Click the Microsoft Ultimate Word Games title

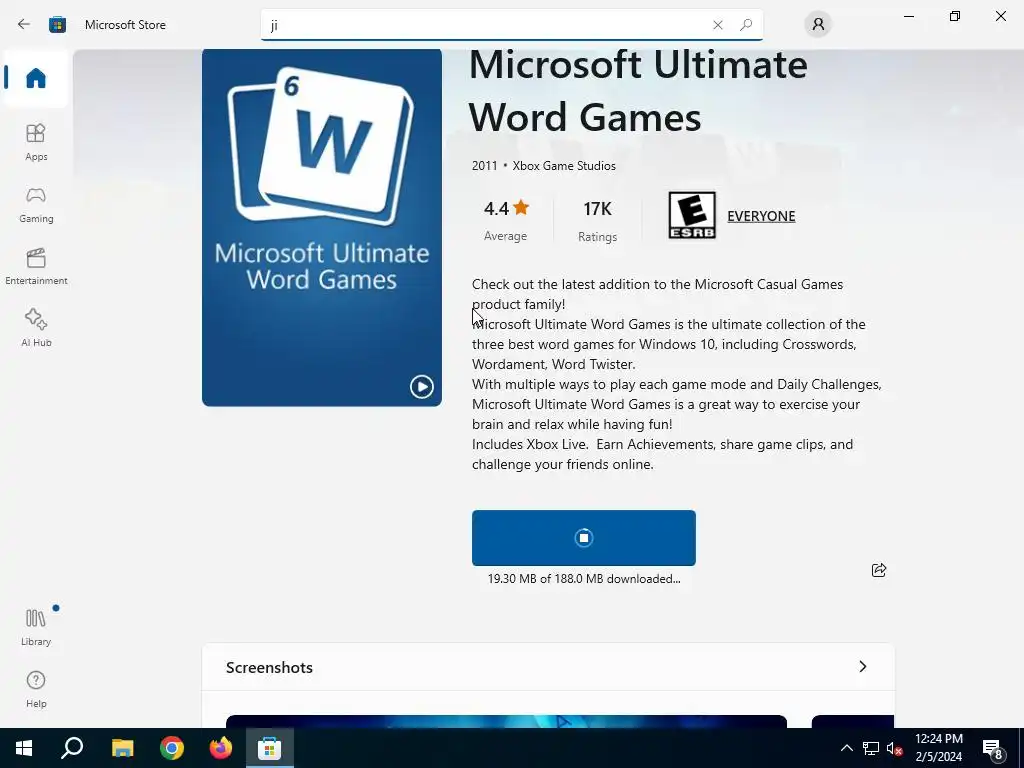(x=638, y=91)
